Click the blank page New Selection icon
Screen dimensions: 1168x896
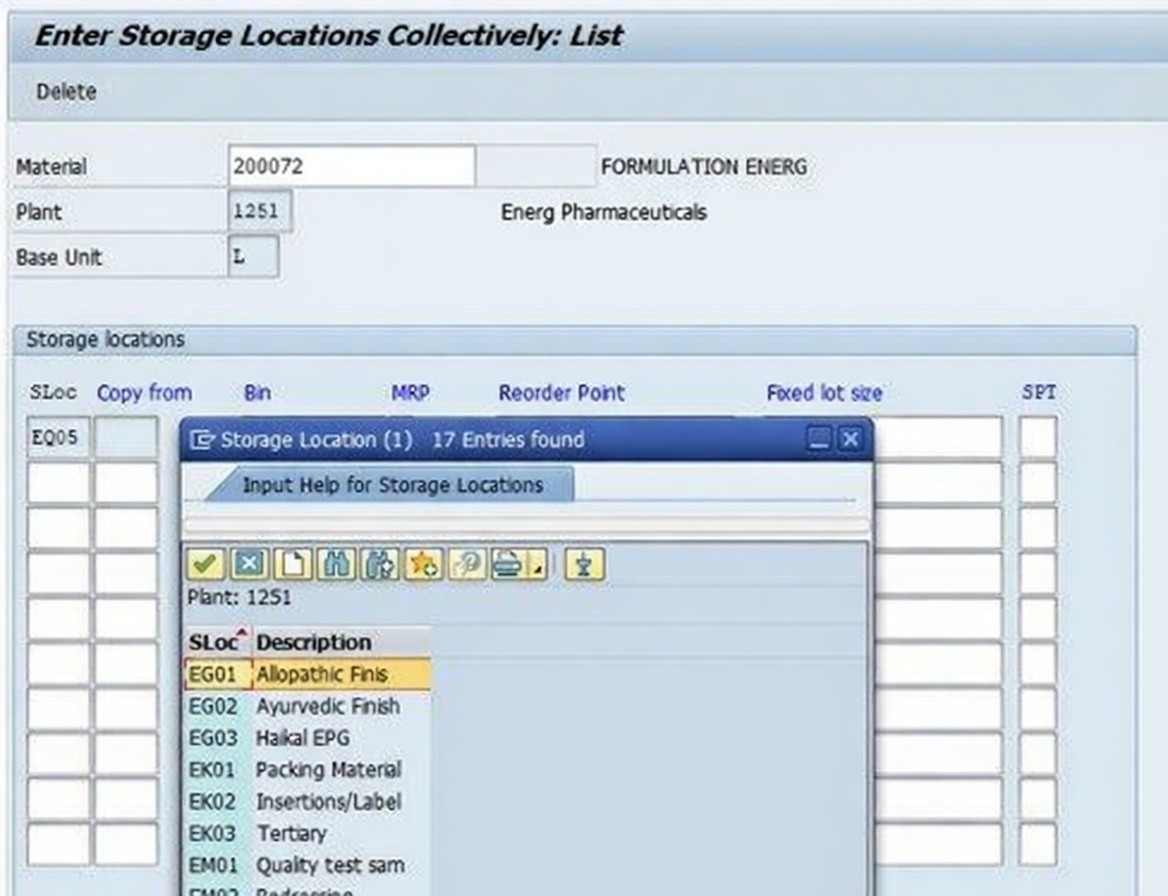click(292, 565)
